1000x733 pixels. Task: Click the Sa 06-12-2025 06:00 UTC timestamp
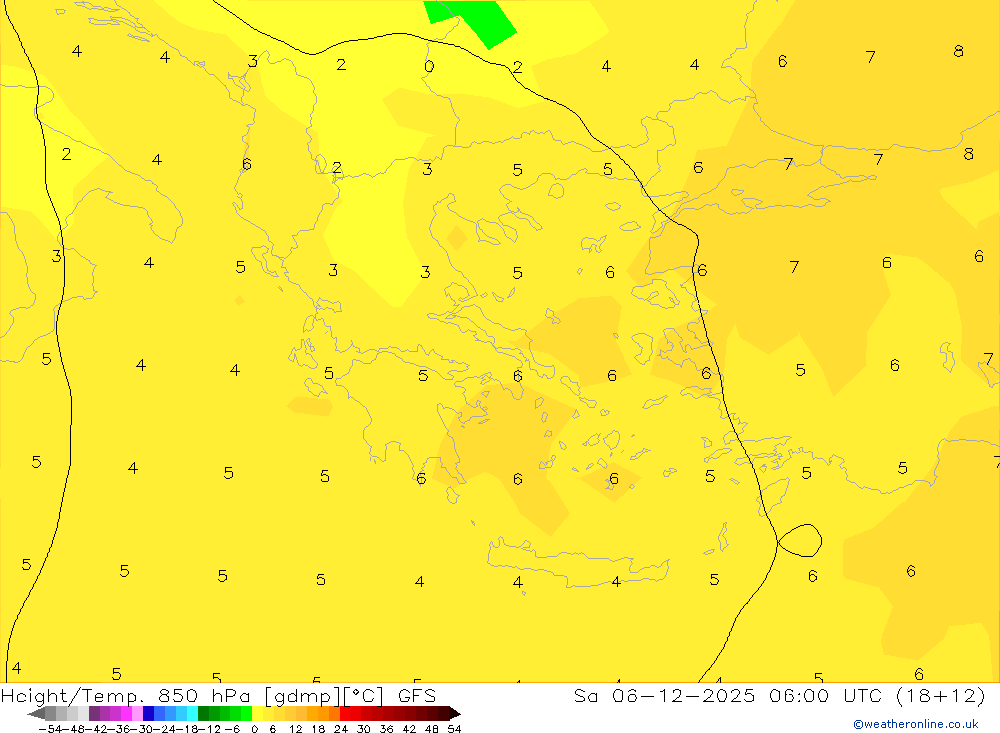point(779,695)
